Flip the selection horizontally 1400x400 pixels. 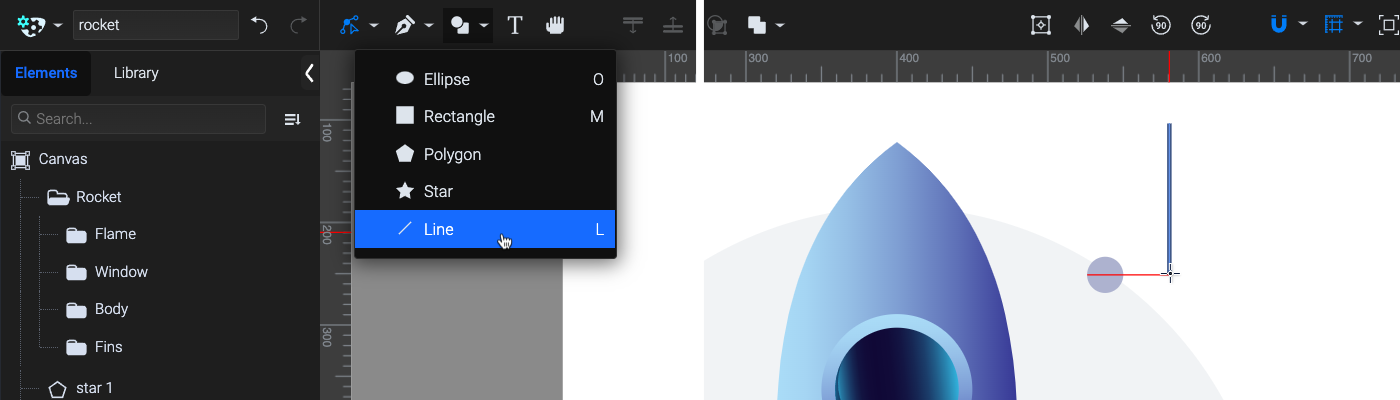pyautogui.click(x=1081, y=25)
